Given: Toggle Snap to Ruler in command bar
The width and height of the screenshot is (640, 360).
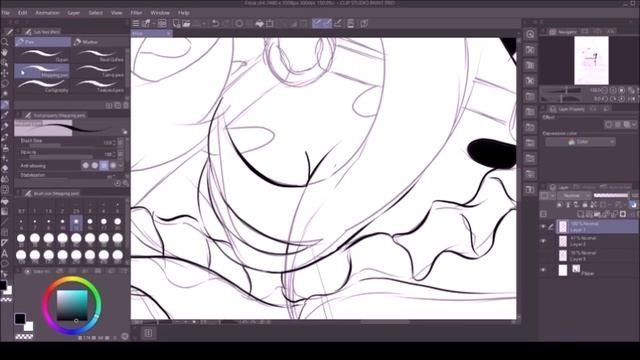Looking at the screenshot, I should click(317, 24).
